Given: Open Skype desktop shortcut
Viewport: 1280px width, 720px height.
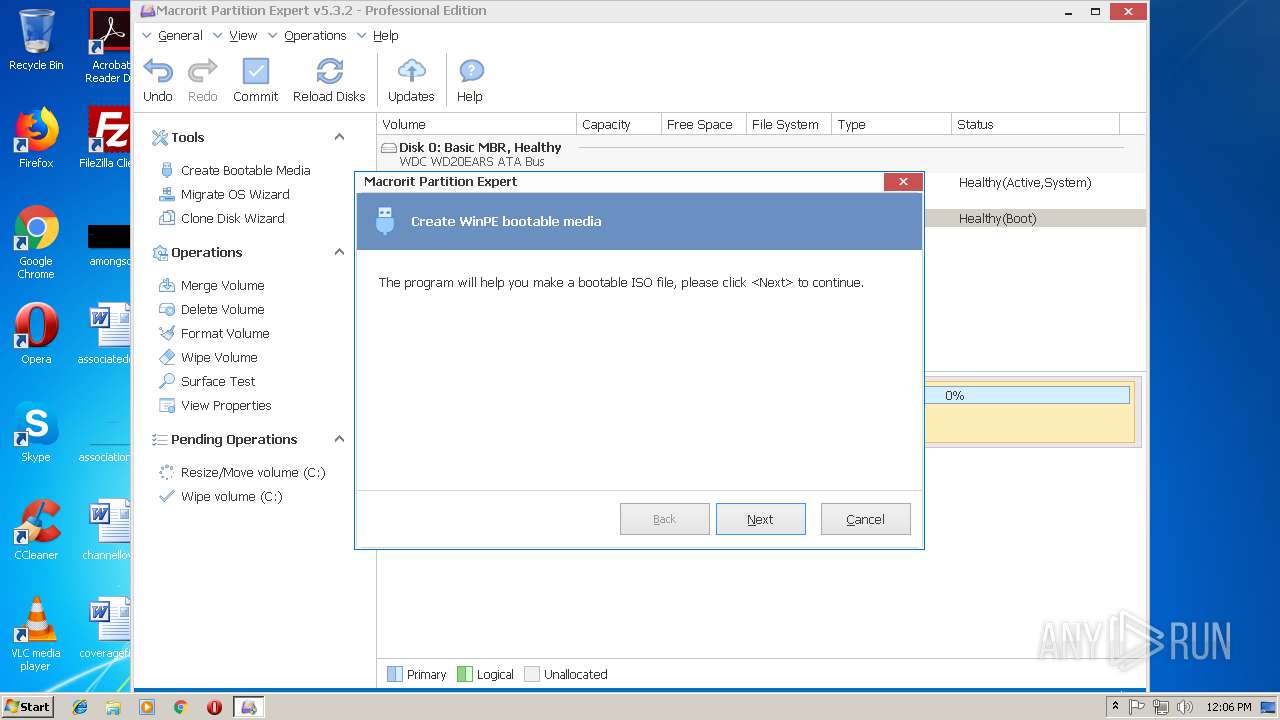Looking at the screenshot, I should click(36, 432).
